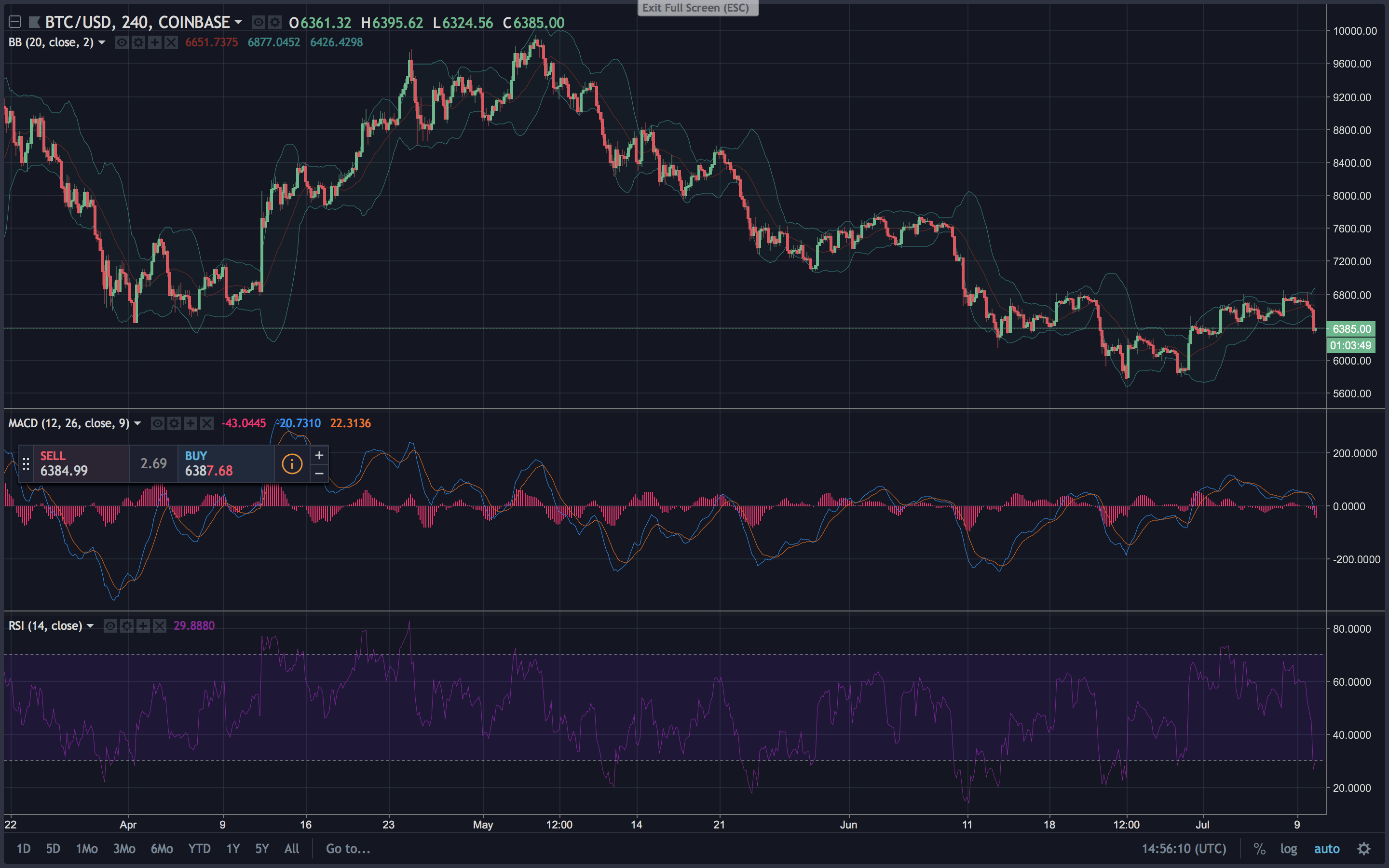
Task: Select the 1Mo time range
Action: tap(87, 849)
